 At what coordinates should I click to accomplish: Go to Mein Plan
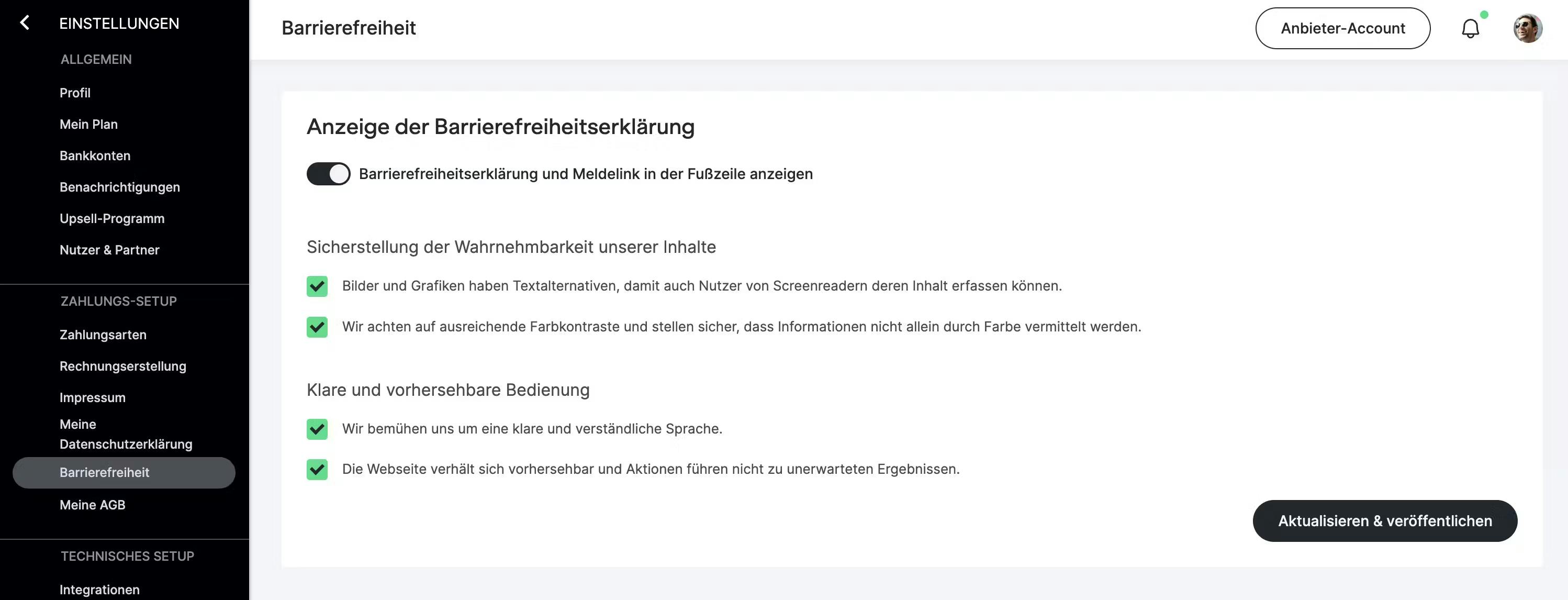pos(89,124)
